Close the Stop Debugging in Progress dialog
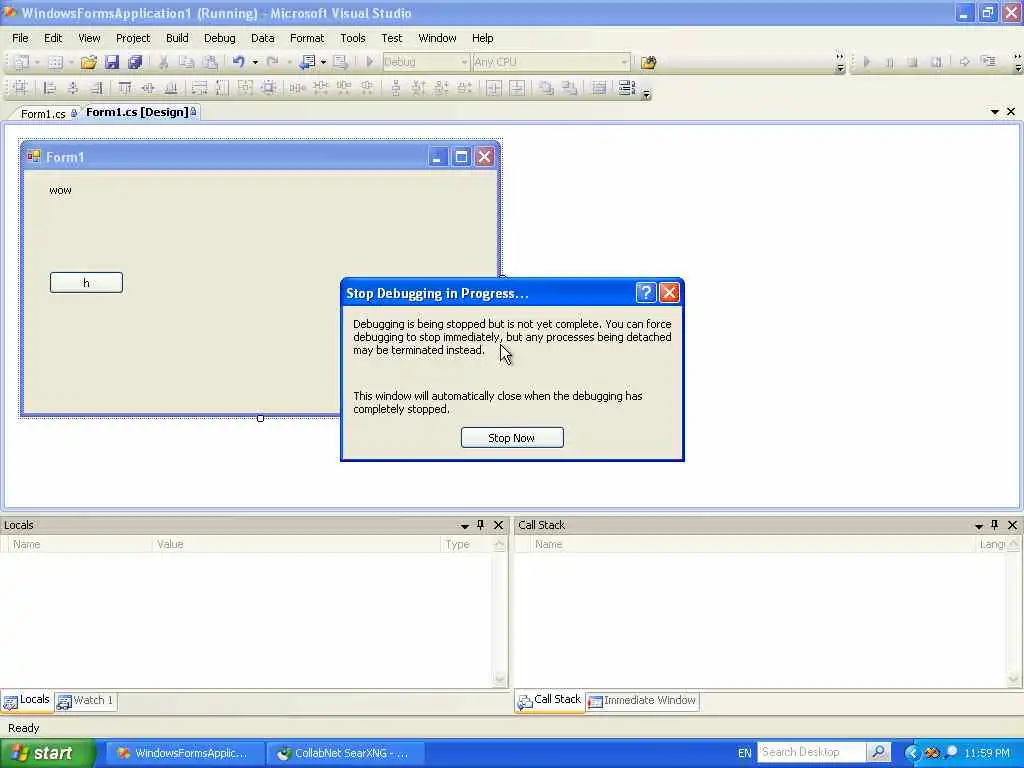 pos(669,293)
